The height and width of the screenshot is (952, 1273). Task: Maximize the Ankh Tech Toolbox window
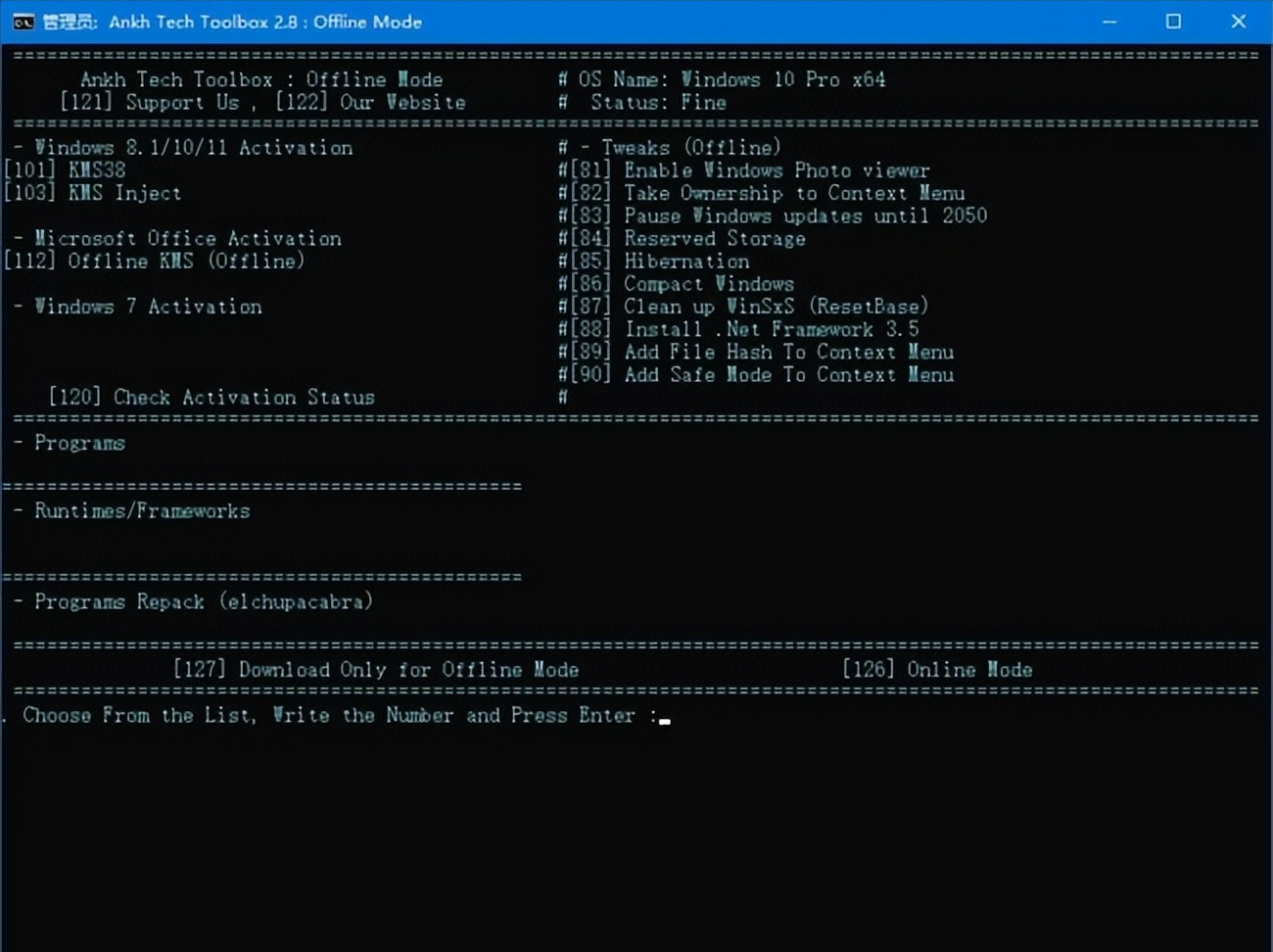pos(1173,22)
